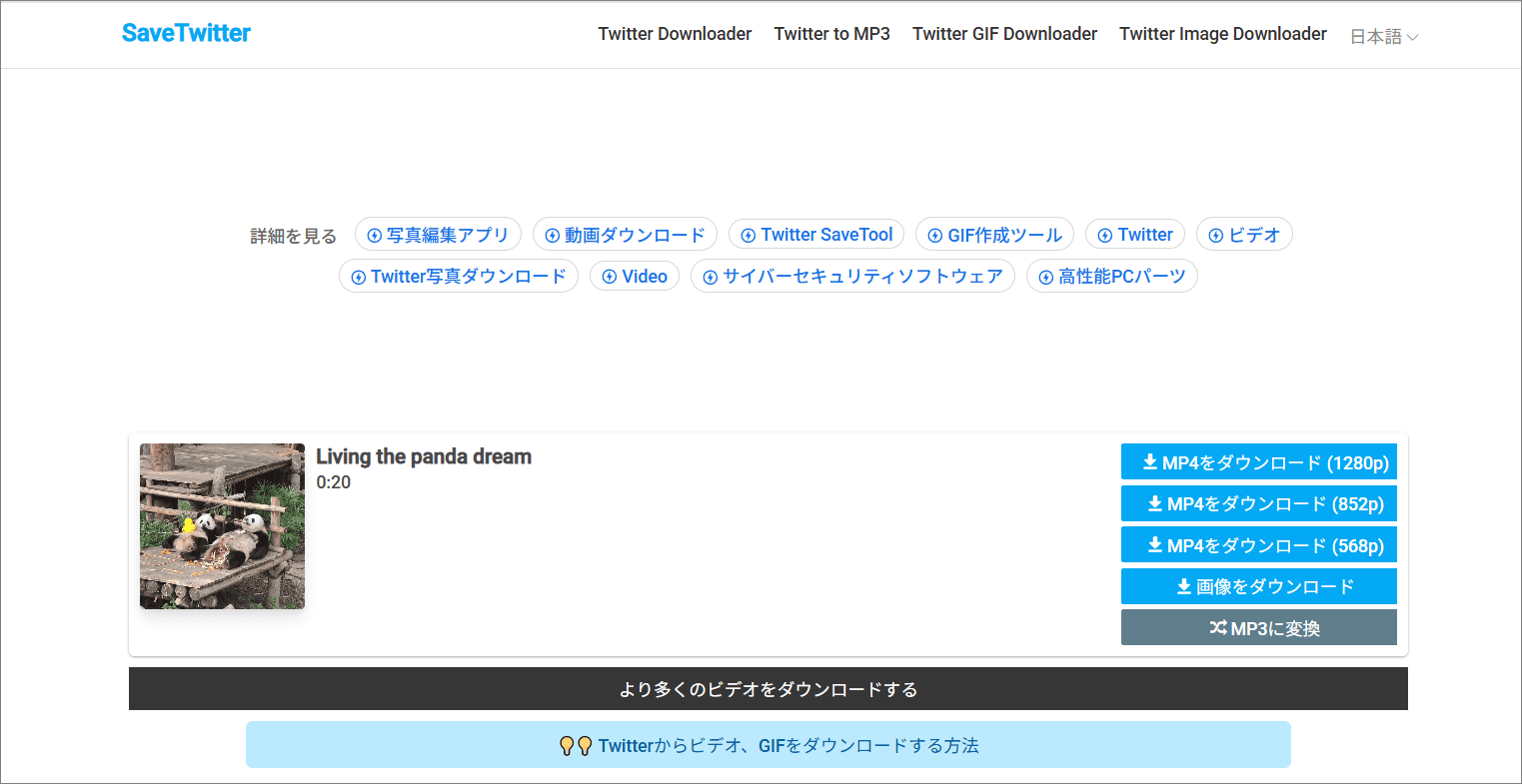This screenshot has width=1522, height=784.
Task: Click the download icon next to 動画ダウンロード tag
Action: click(x=552, y=234)
